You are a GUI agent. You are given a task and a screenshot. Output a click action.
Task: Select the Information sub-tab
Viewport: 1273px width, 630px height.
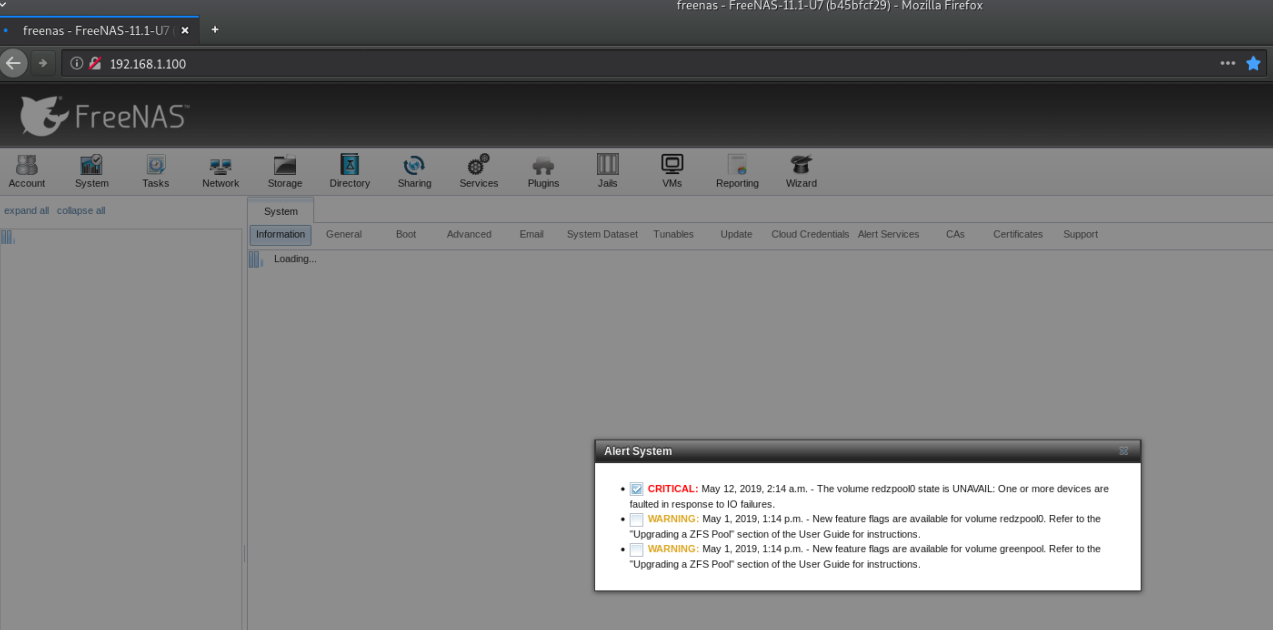tap(280, 234)
